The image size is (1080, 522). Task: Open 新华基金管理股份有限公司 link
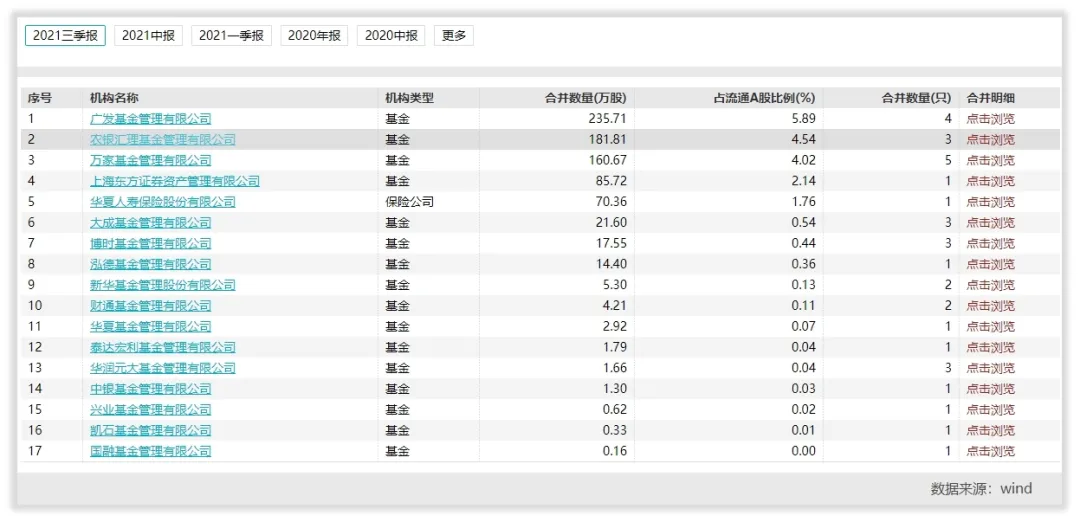coord(163,285)
